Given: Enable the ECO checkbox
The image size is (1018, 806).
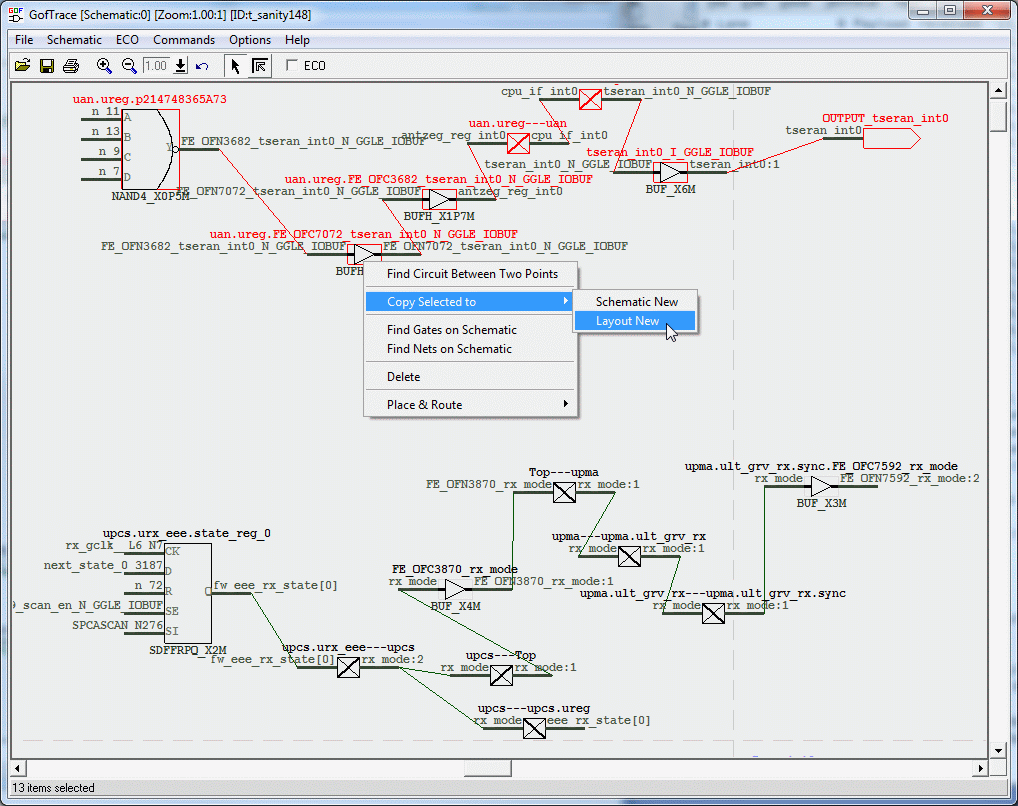Looking at the screenshot, I should click(x=292, y=66).
